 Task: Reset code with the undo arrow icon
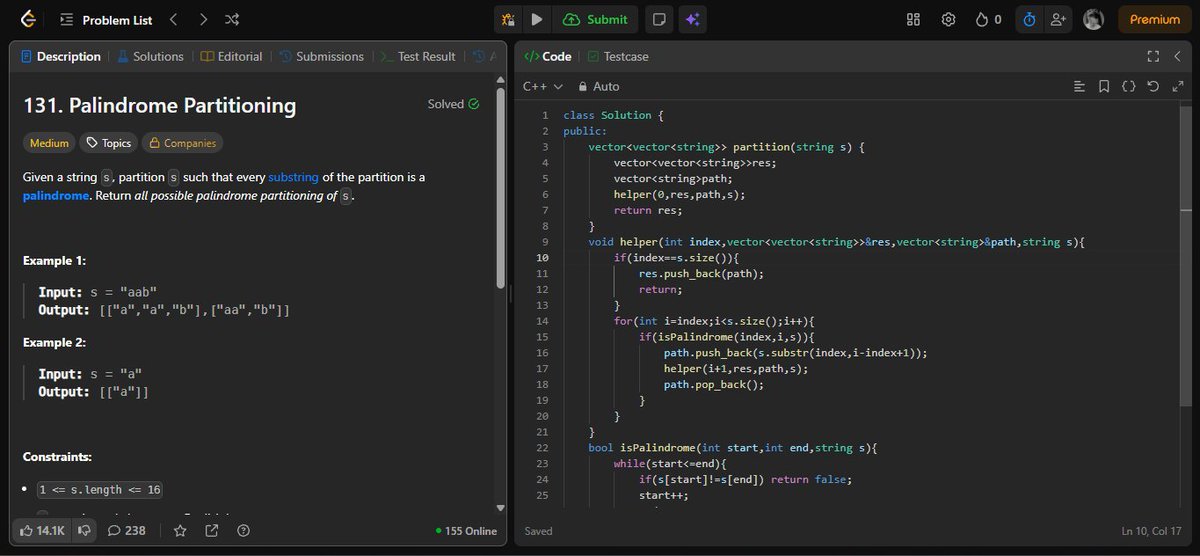(x=1153, y=87)
